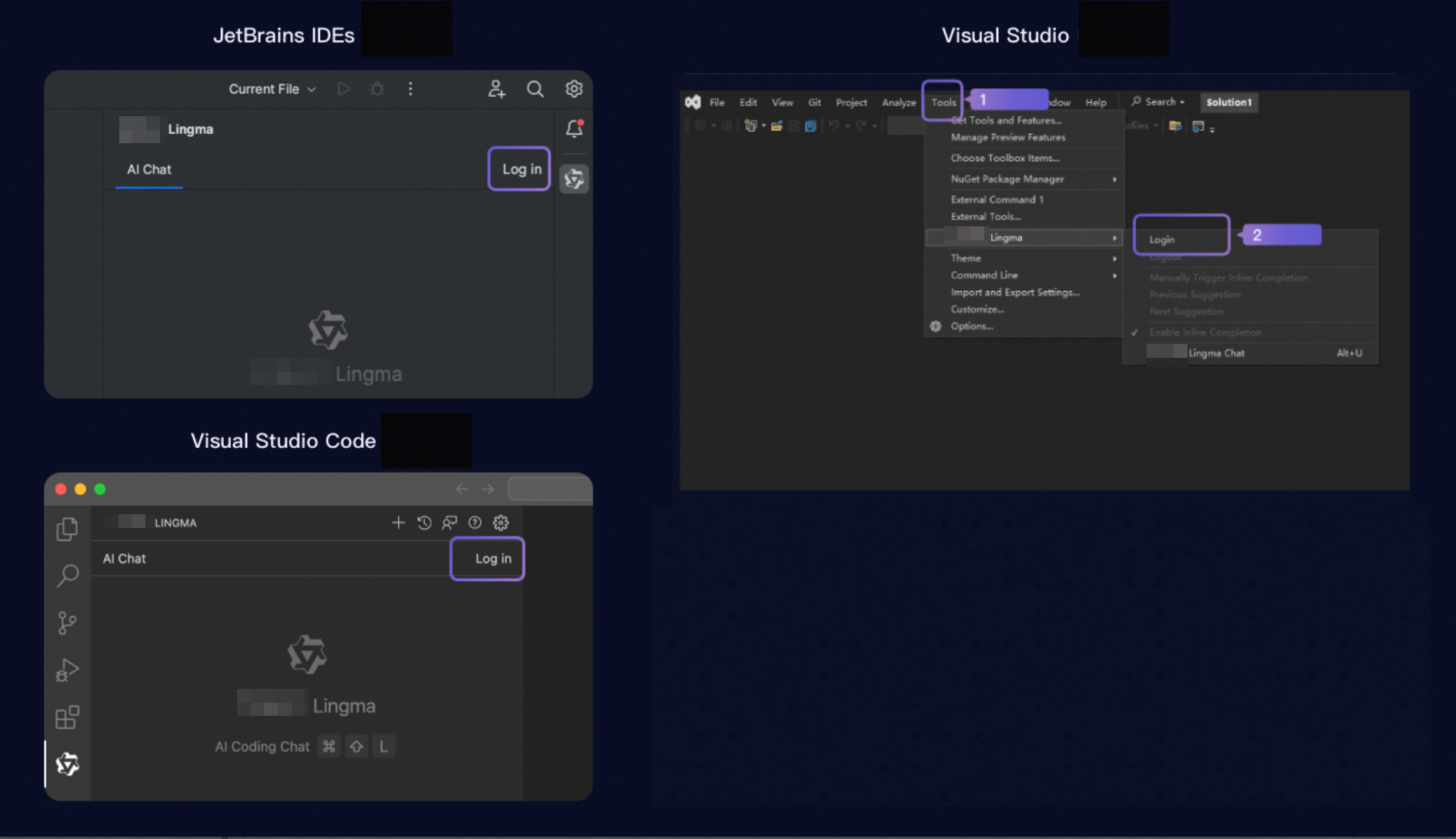1456x839 pixels.
Task: Click the debug bug icon in JetBrains
Action: 377,89
